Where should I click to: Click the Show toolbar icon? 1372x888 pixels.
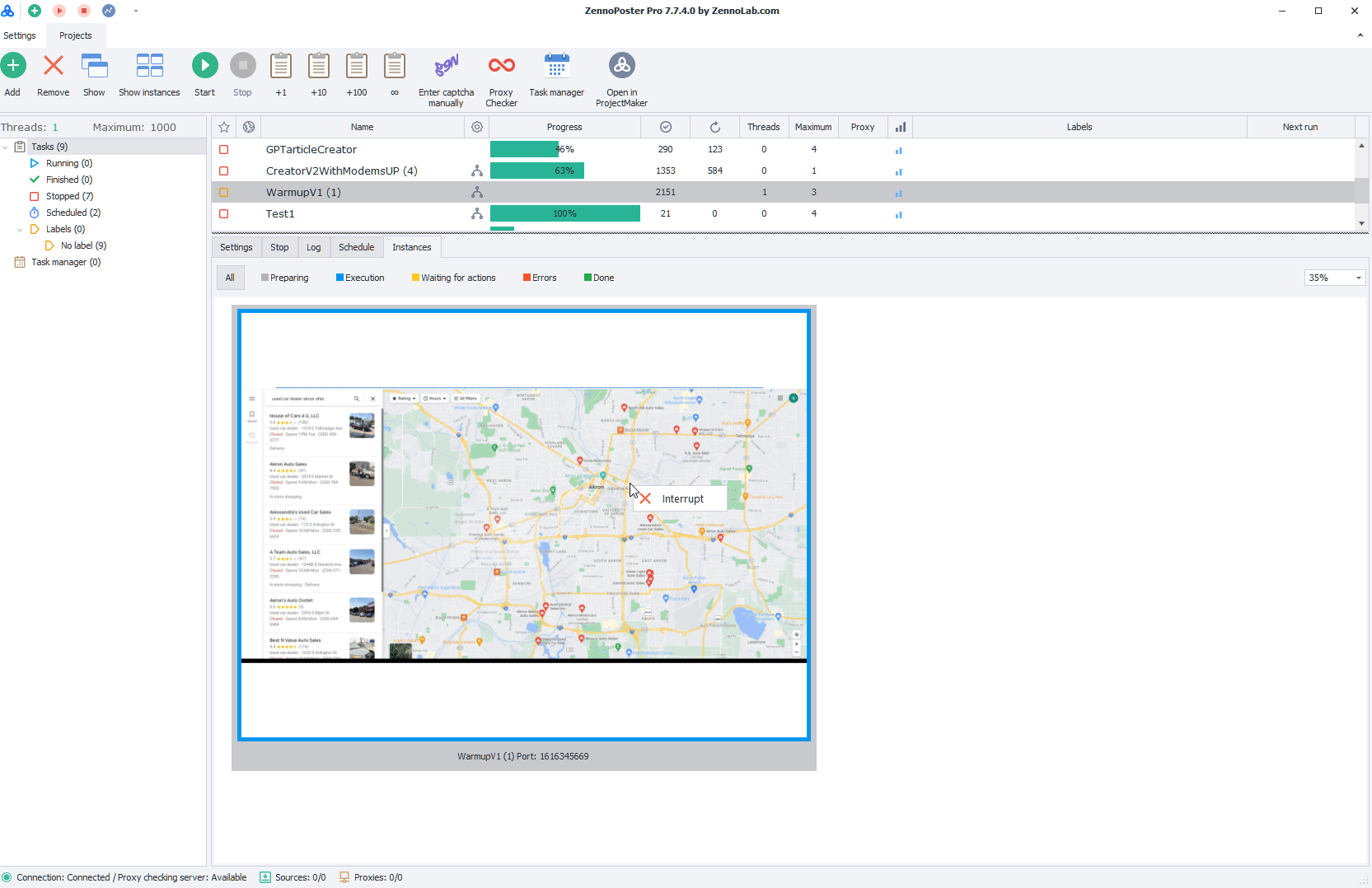[x=95, y=66]
